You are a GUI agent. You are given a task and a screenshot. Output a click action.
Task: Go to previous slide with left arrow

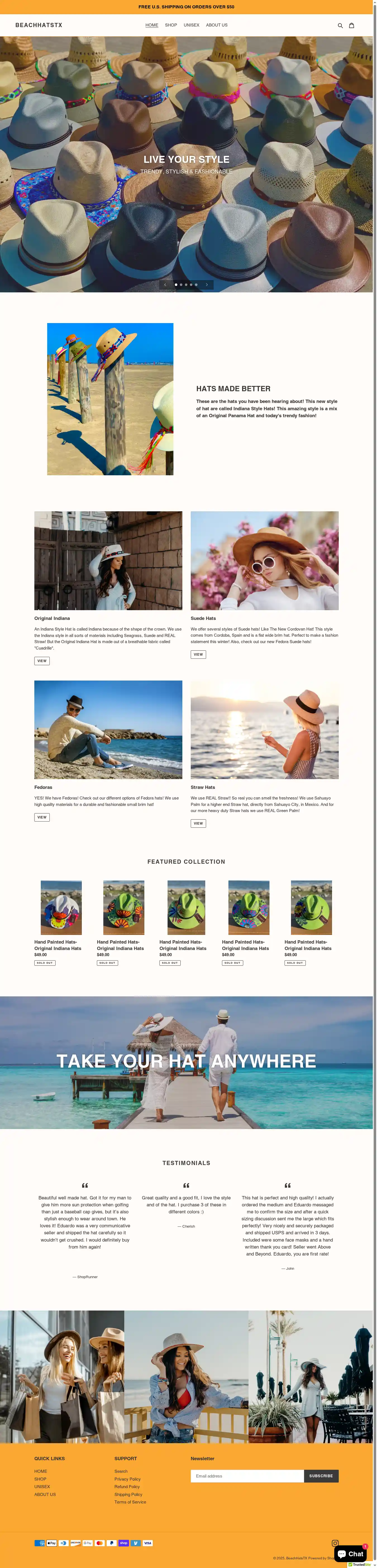(165, 284)
